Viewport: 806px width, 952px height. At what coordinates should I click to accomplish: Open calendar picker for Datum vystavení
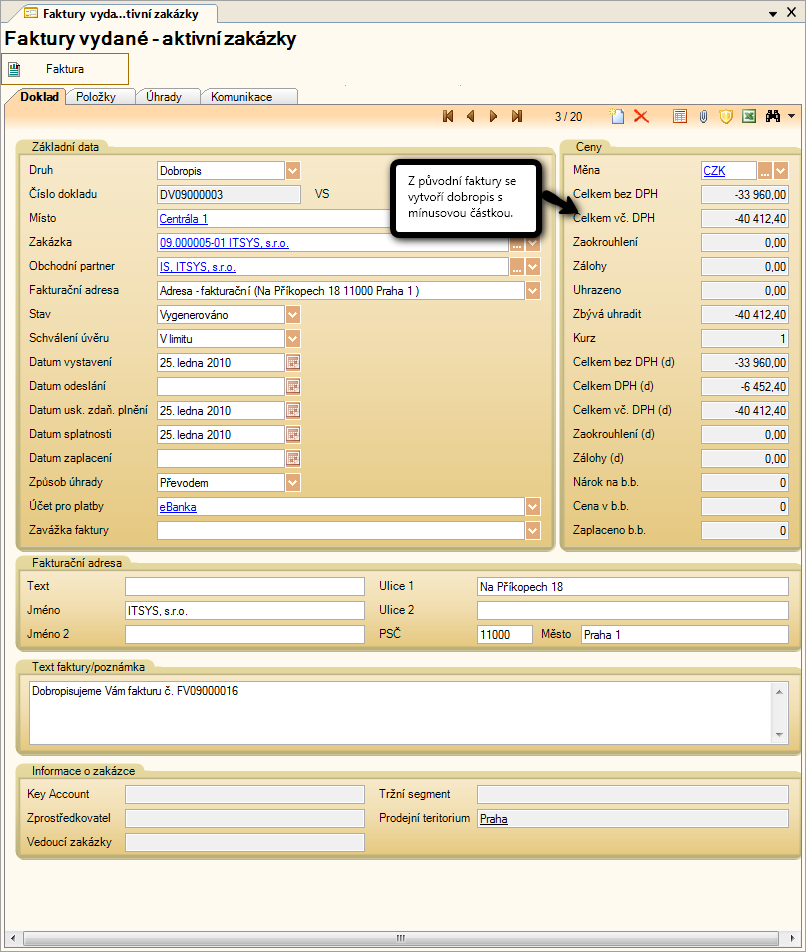click(294, 362)
